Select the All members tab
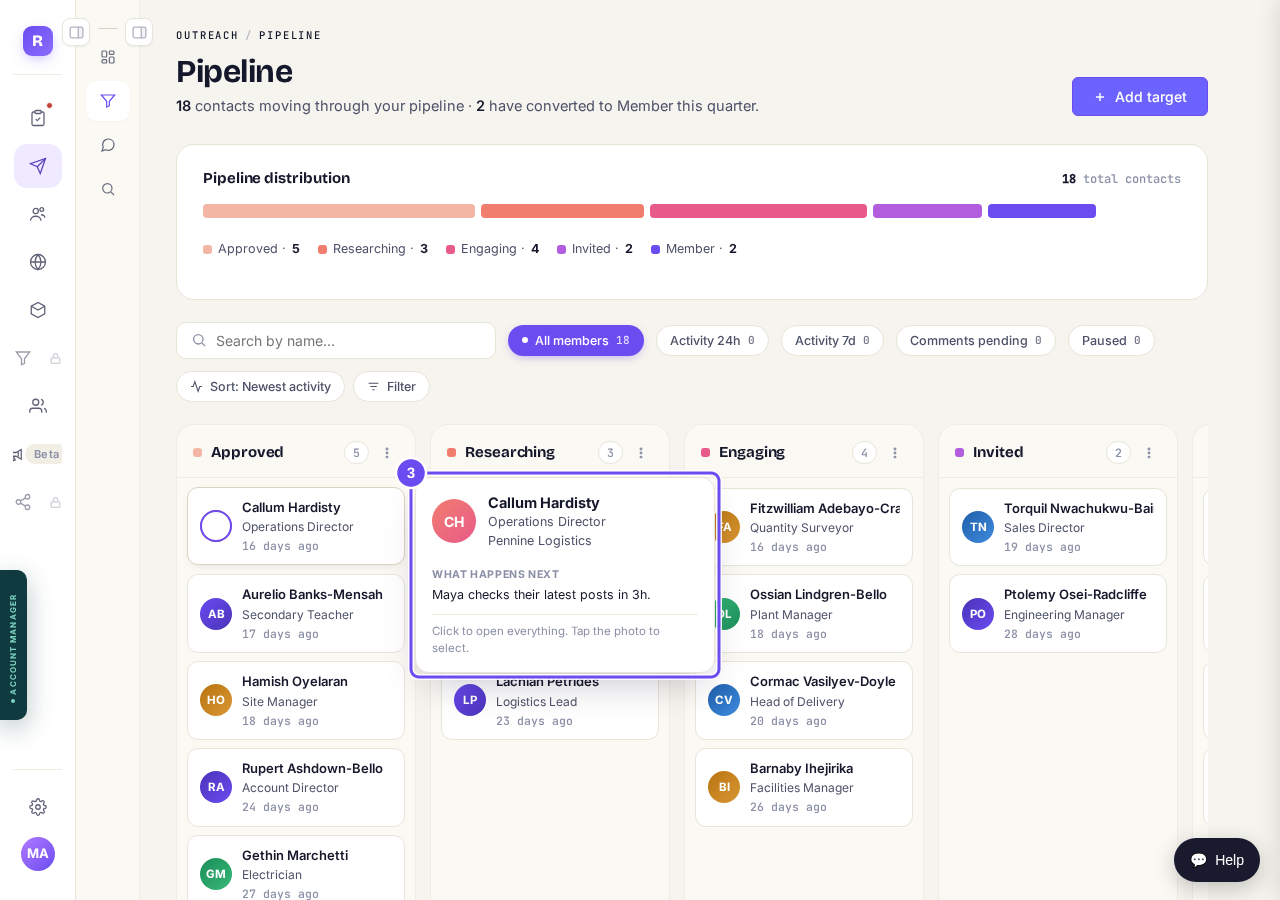Image resolution: width=1280 pixels, height=900 pixels. 576,340
